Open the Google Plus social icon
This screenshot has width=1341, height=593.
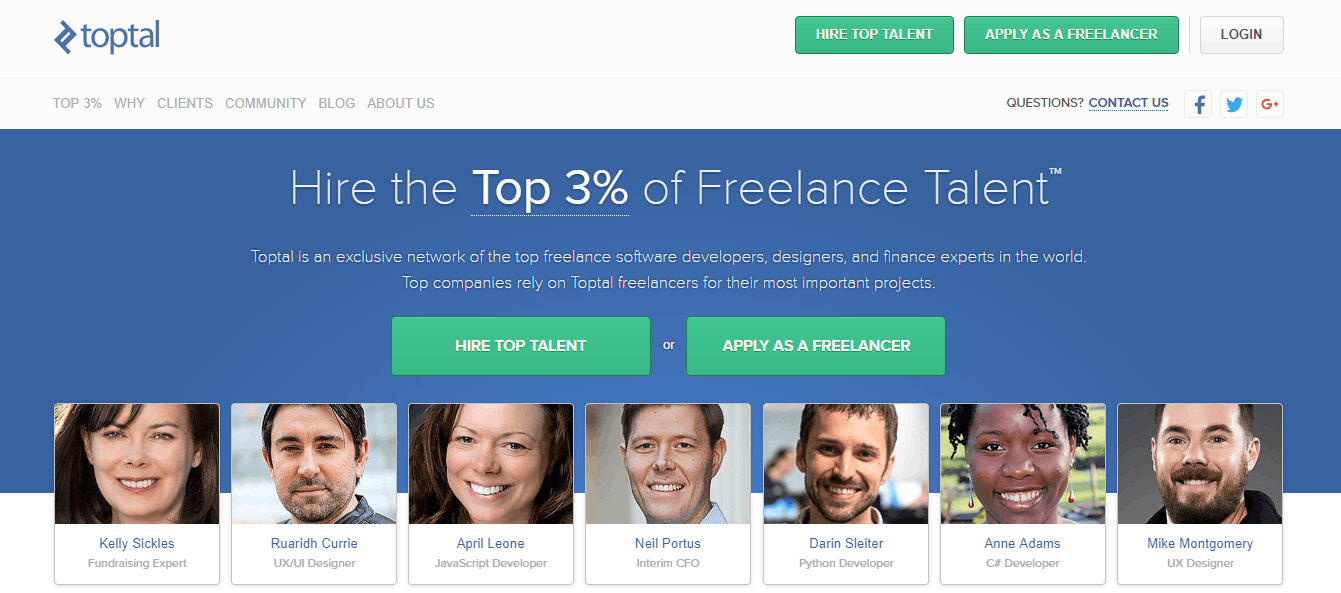click(1270, 104)
